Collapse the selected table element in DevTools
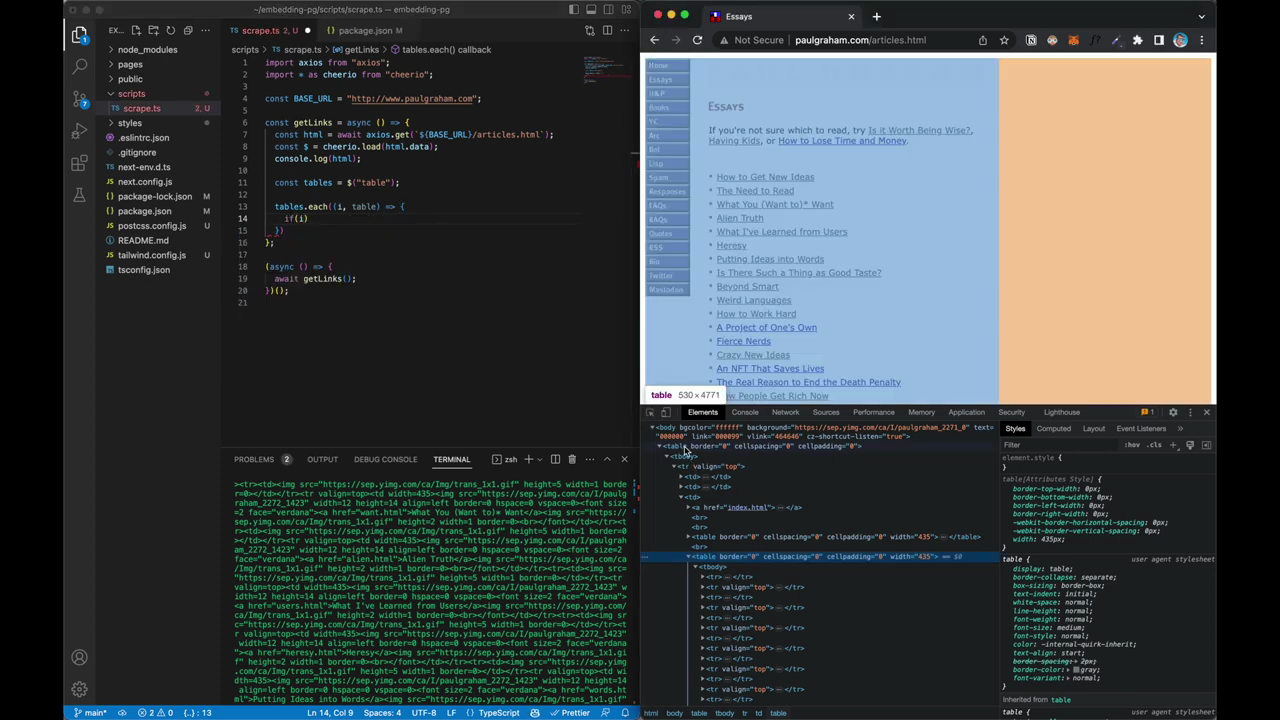1280x720 pixels. coord(688,557)
